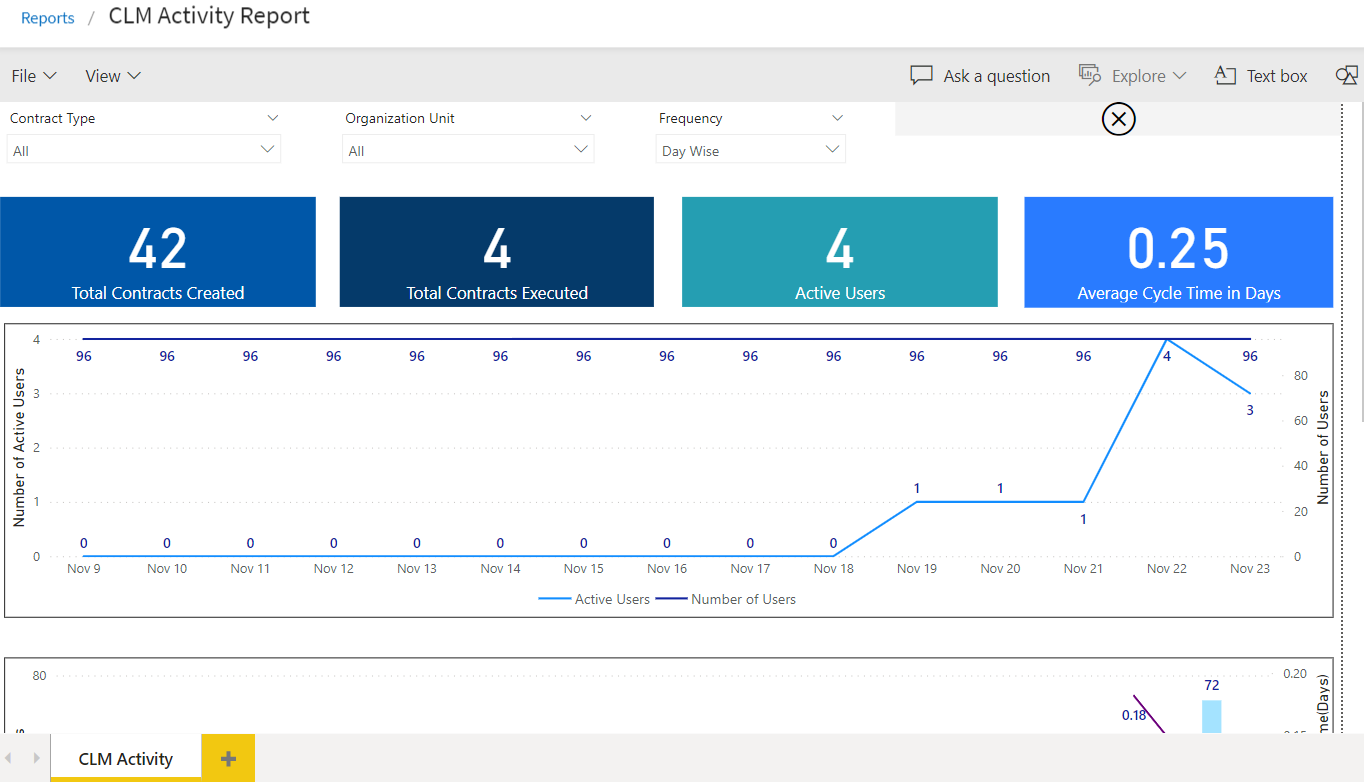Insert a Text box from toolbar

[x=1261, y=76]
